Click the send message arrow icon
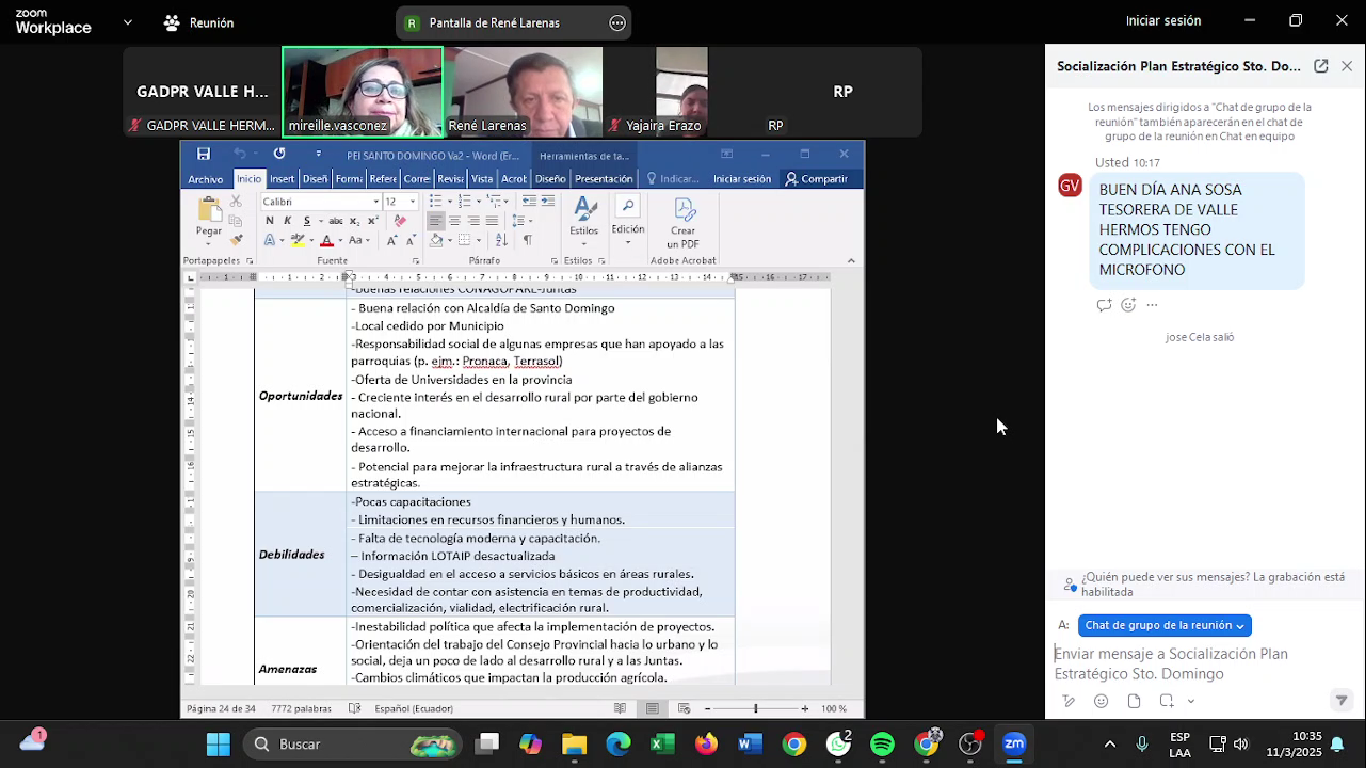 1342,700
